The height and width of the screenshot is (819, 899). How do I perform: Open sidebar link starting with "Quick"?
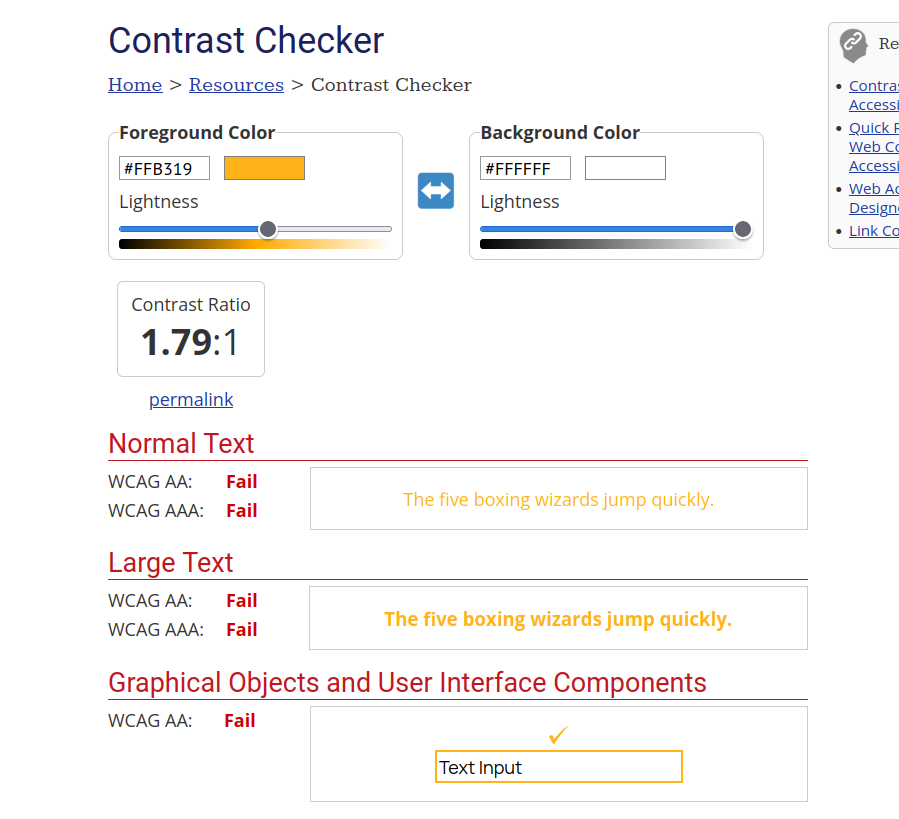tap(873, 128)
